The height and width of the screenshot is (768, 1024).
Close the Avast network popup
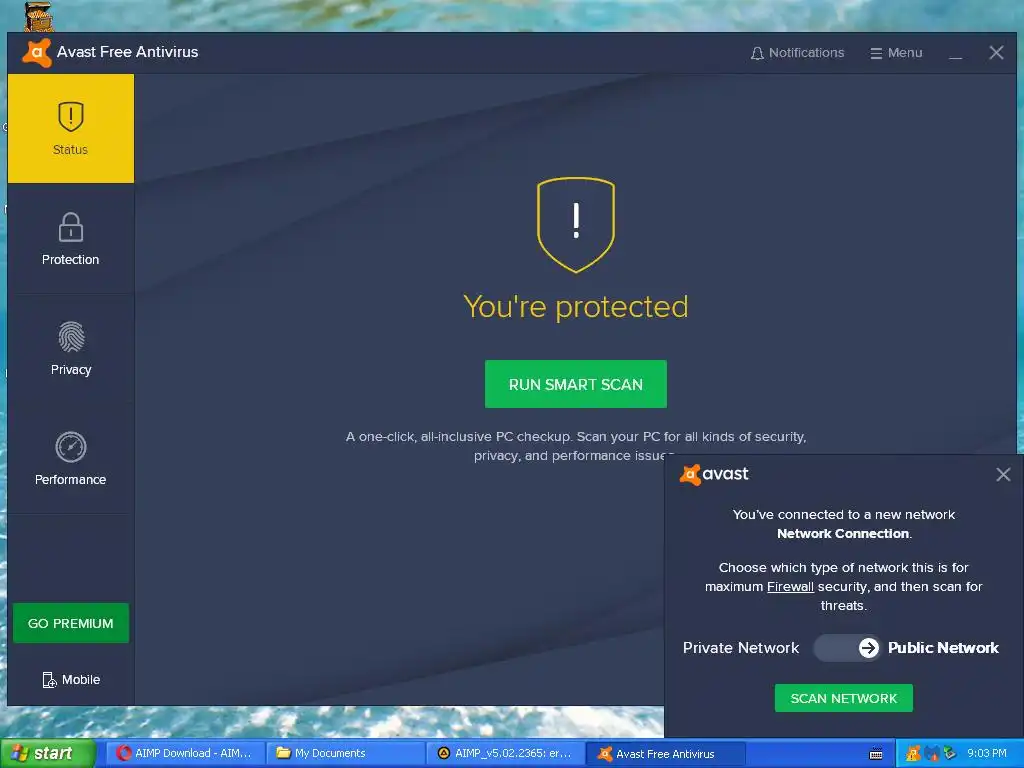point(1003,475)
